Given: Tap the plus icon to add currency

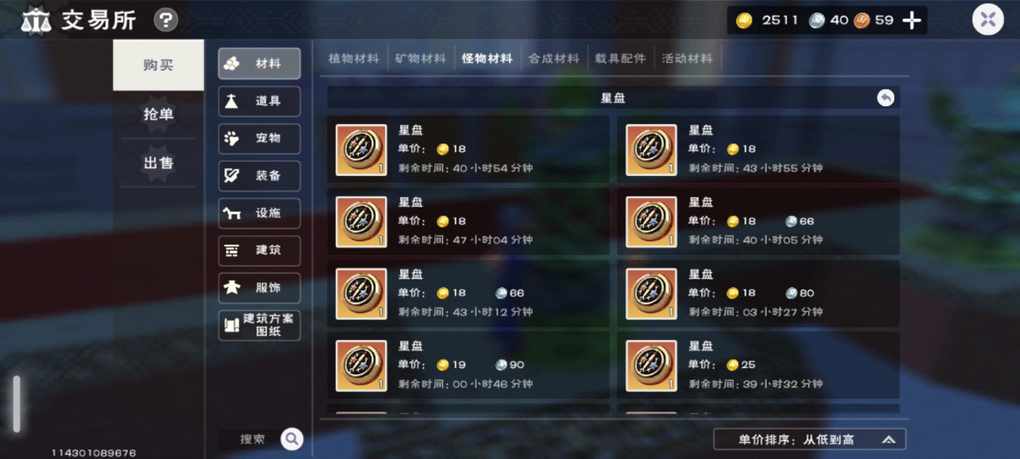Looking at the screenshot, I should click(x=912, y=21).
